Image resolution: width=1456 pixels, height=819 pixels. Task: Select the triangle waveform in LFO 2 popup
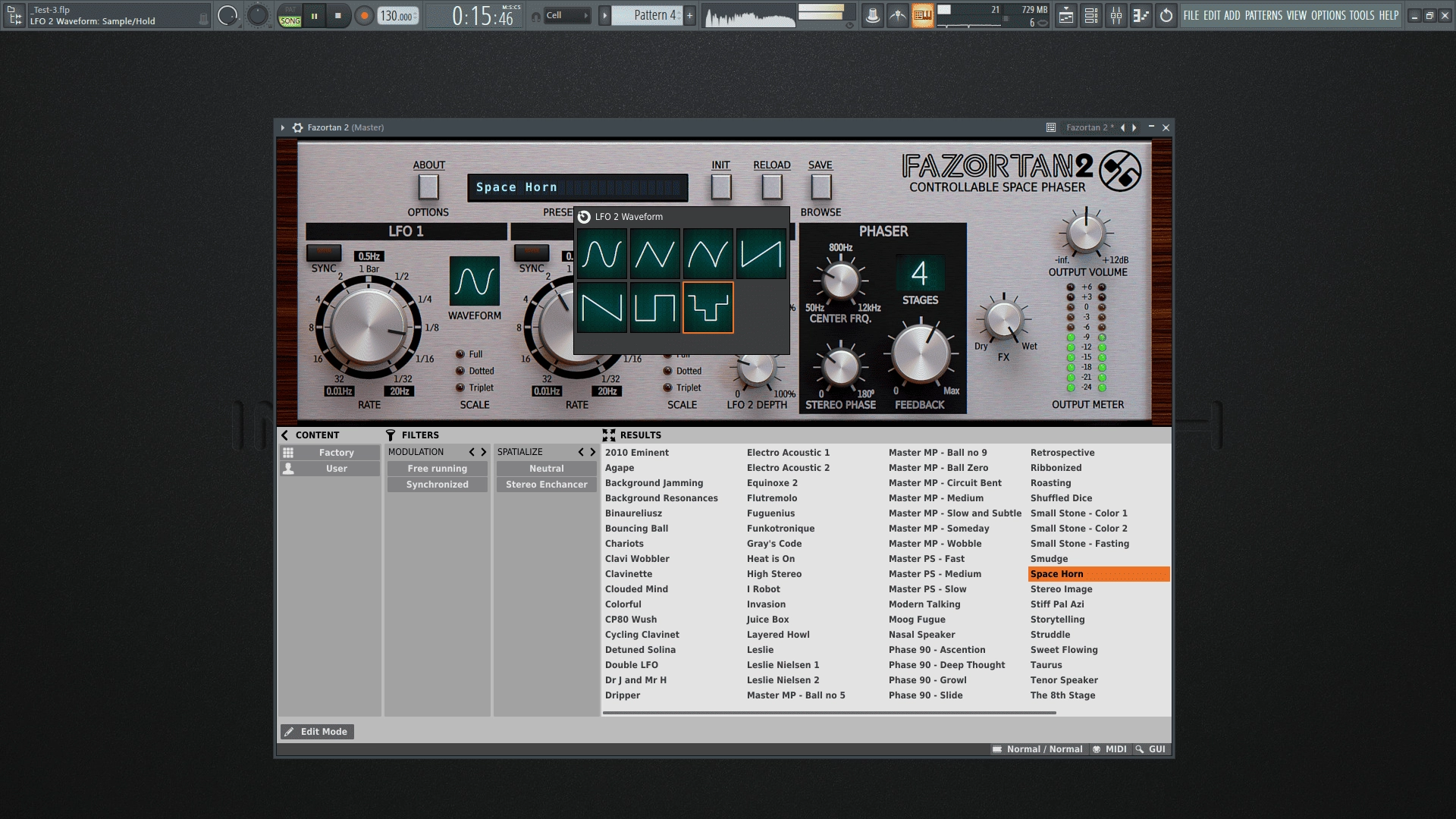tap(655, 254)
